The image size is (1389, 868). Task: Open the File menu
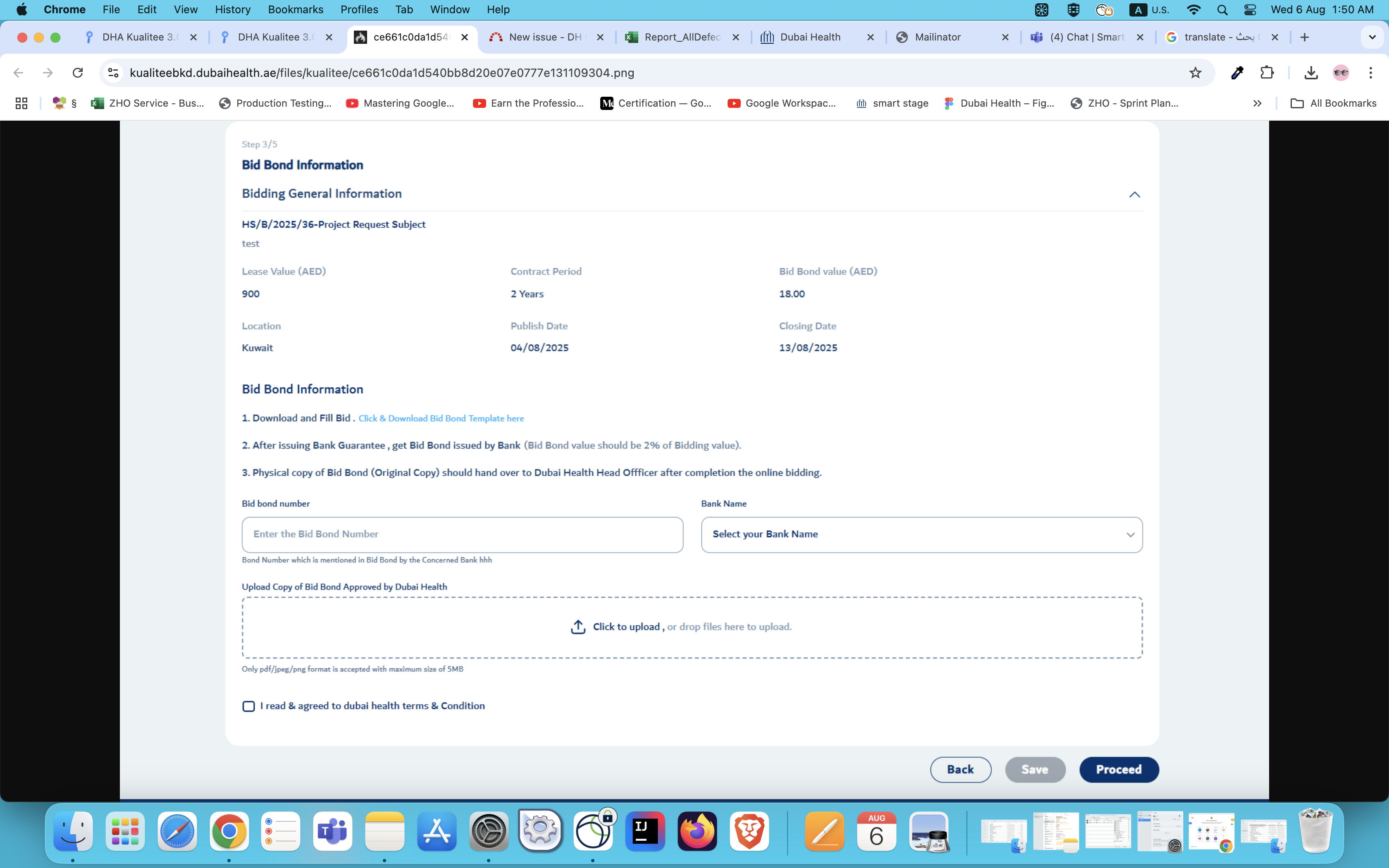click(111, 10)
